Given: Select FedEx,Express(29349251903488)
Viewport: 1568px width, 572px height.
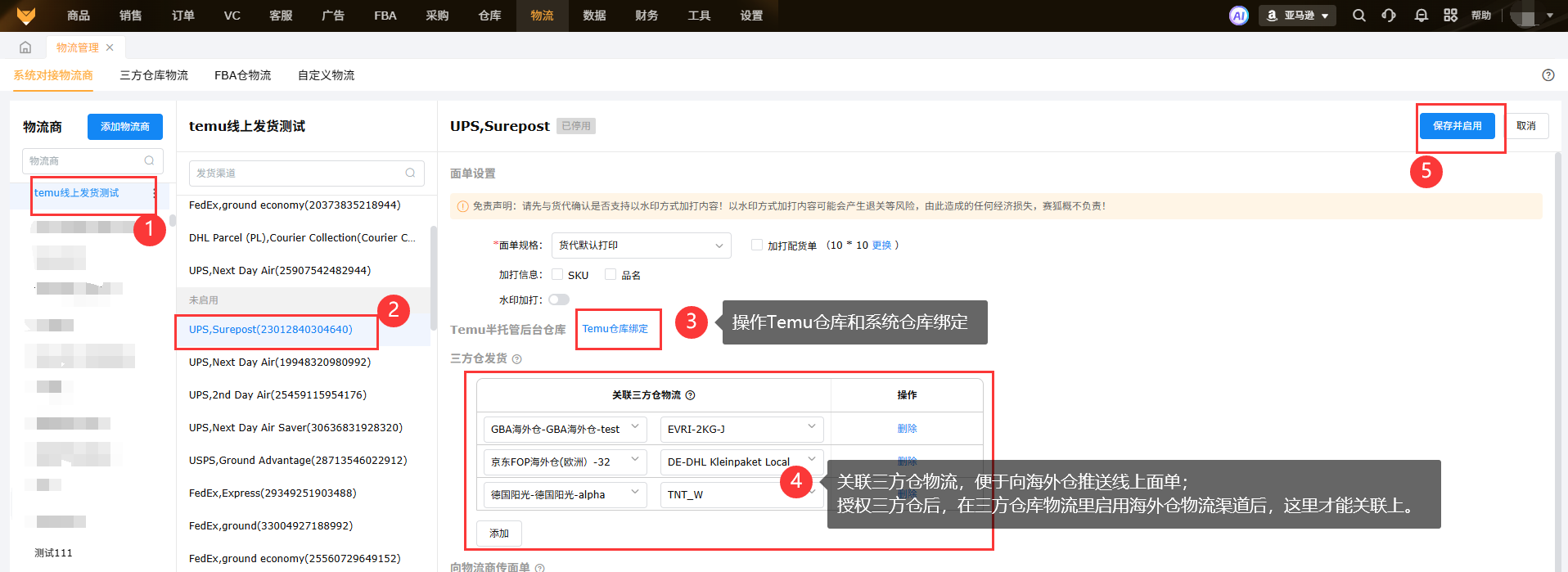Looking at the screenshot, I should point(273,493).
